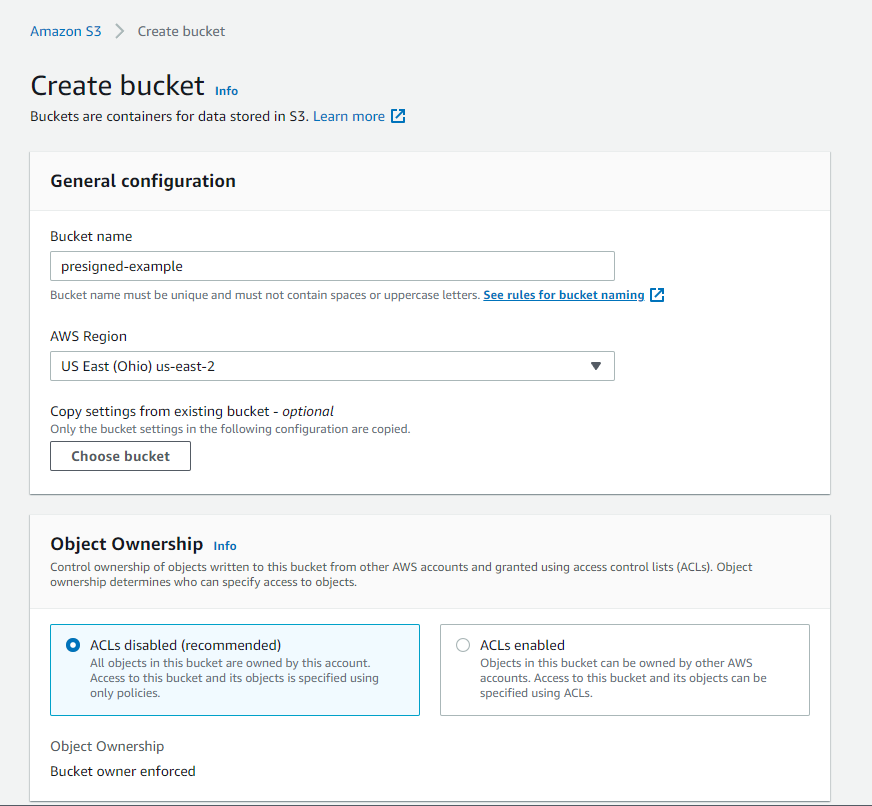Image resolution: width=872 pixels, height=806 pixels.
Task: Choose the ACLs enabled option card
Action: 625,670
